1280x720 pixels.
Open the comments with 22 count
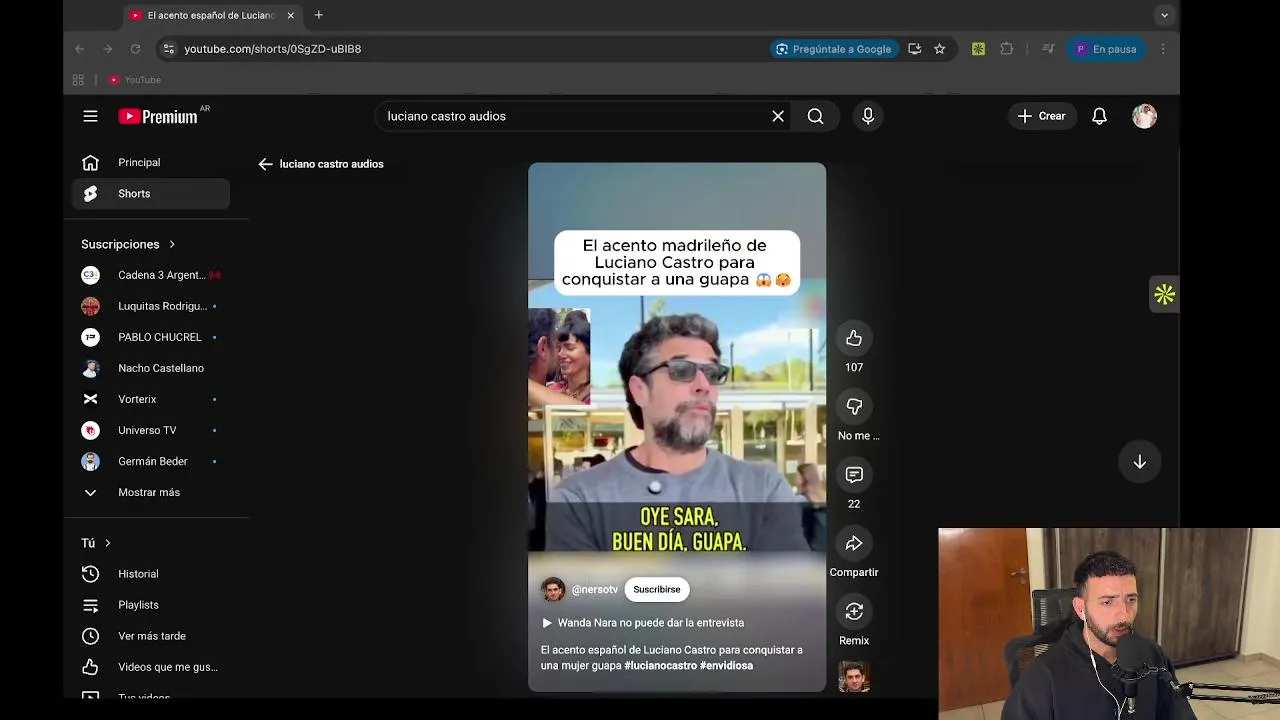(854, 474)
